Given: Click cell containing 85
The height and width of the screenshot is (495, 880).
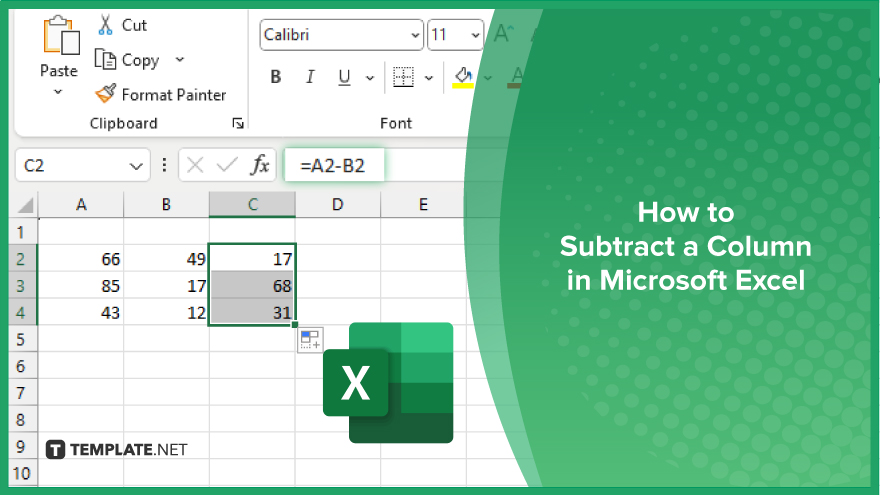Looking at the screenshot, I should coord(81,286).
